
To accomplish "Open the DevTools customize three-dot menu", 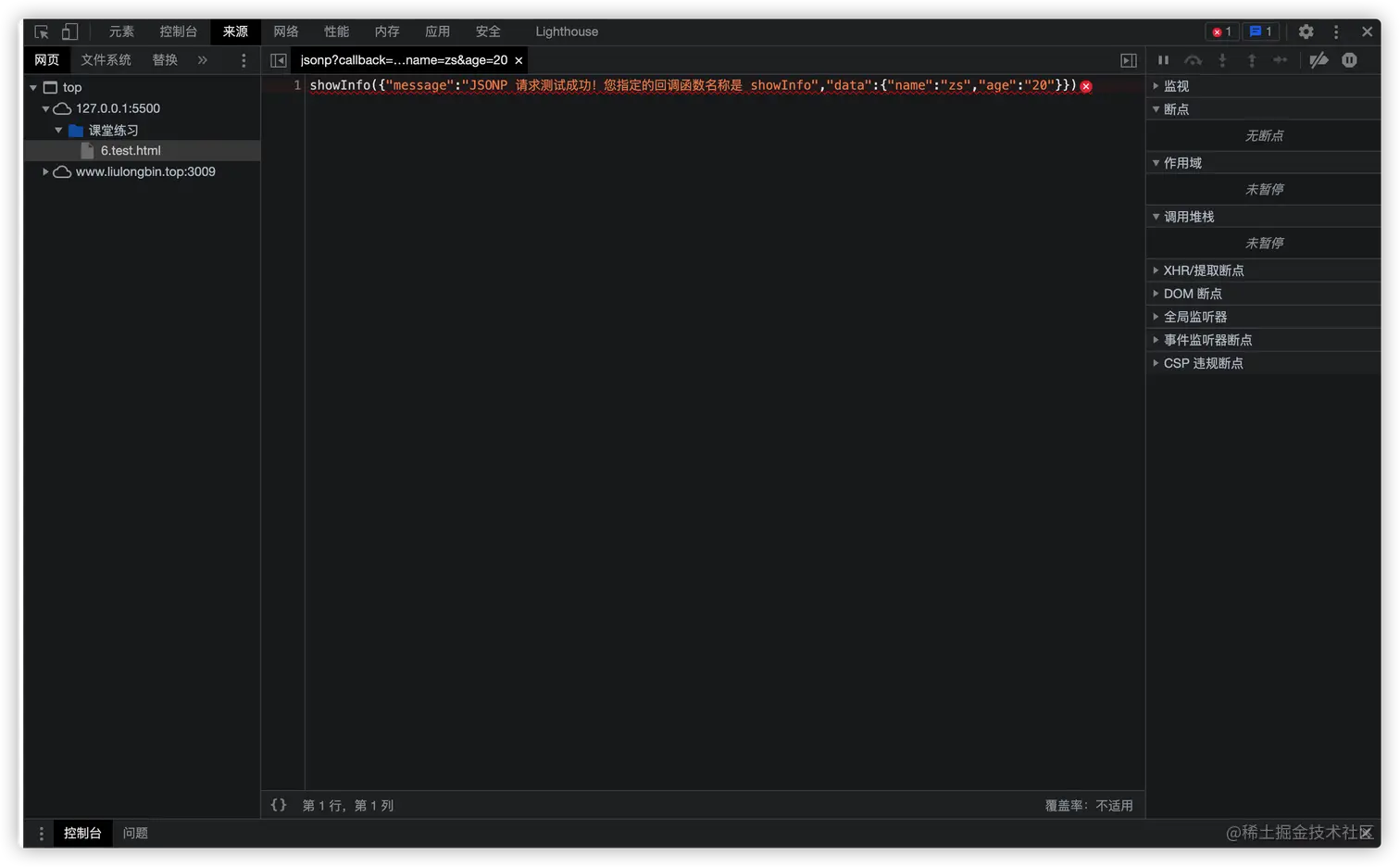I will pyautogui.click(x=1336, y=31).
